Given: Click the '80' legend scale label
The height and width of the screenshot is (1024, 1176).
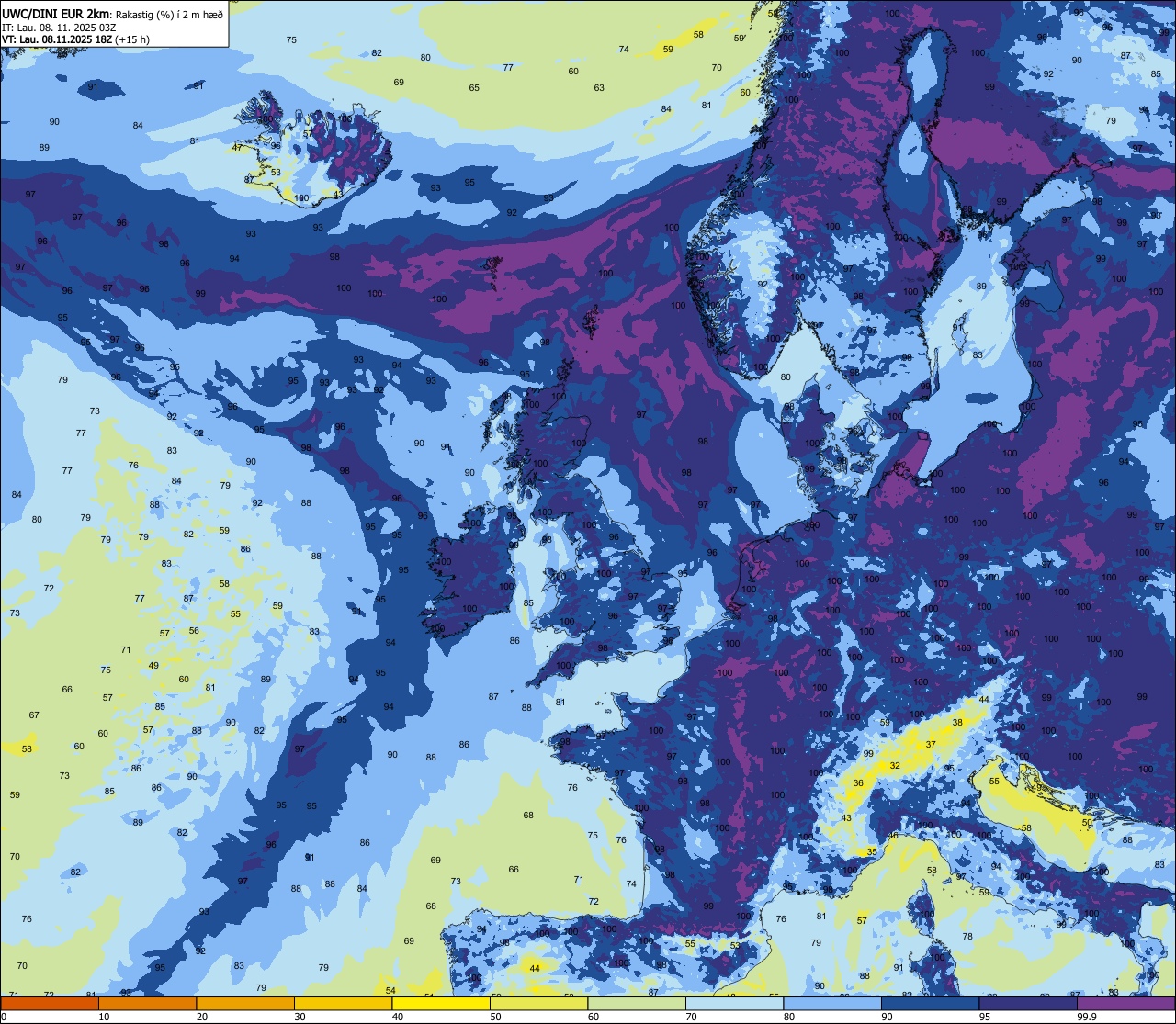Looking at the screenshot, I should point(789,1016).
